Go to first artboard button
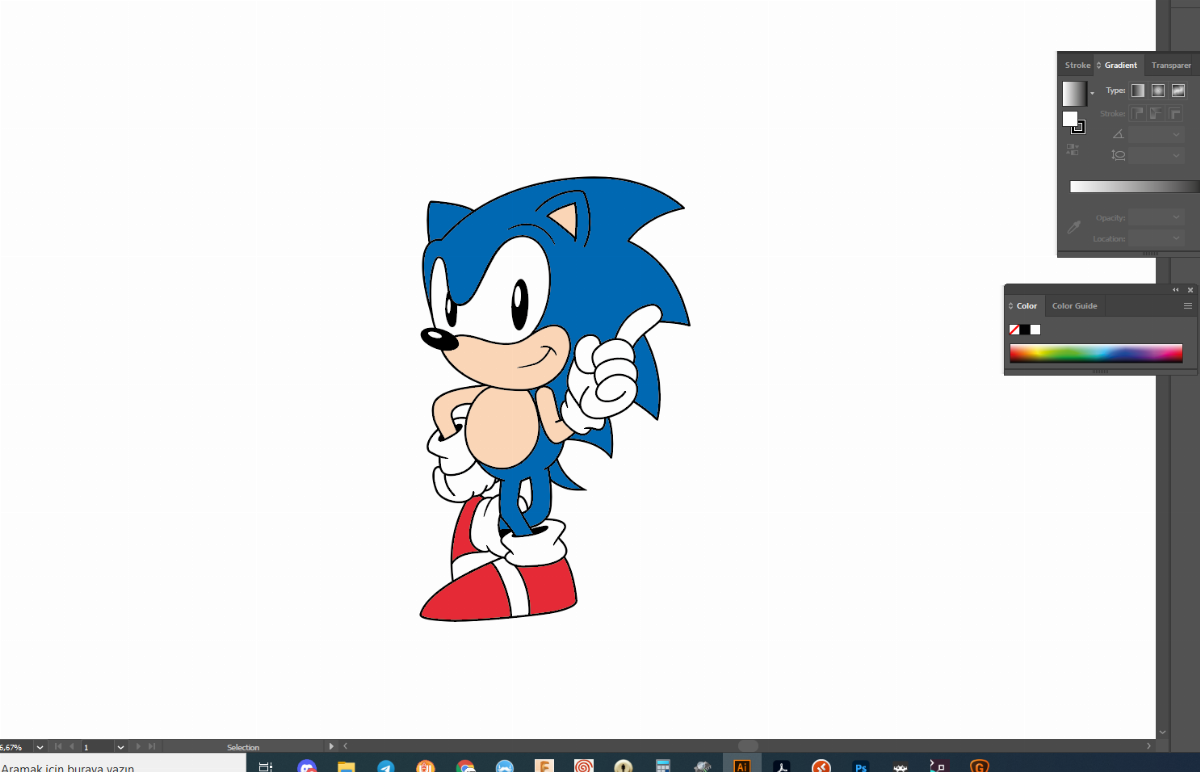The image size is (1200, 772). (58, 747)
